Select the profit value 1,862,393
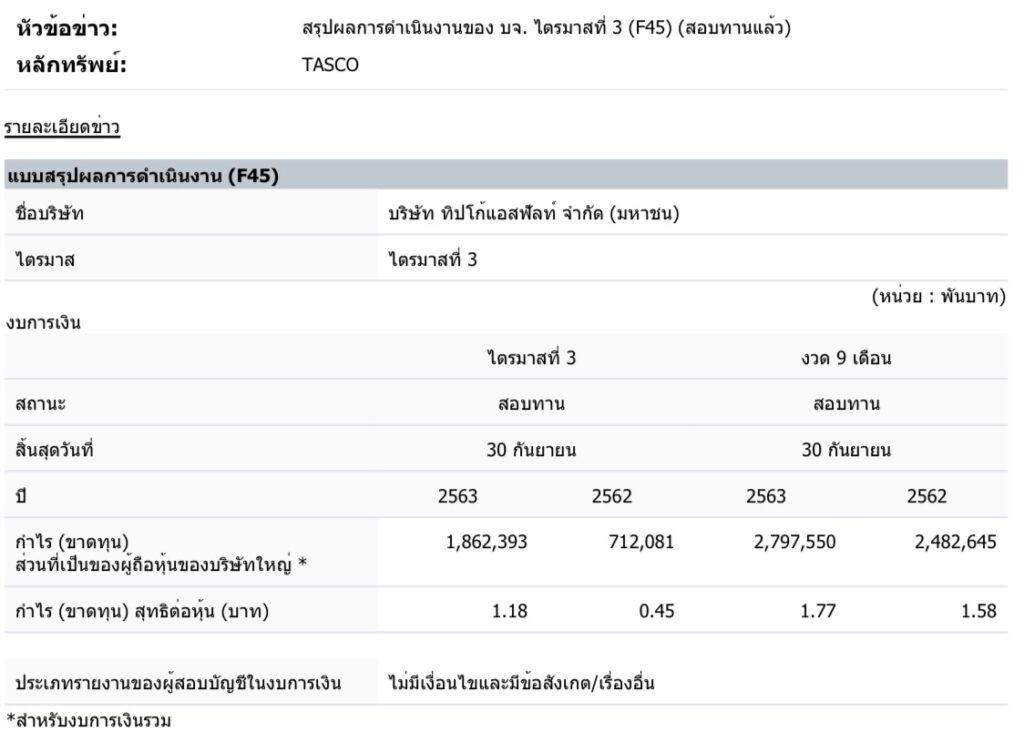Image resolution: width=1024 pixels, height=742 pixels. (486, 542)
